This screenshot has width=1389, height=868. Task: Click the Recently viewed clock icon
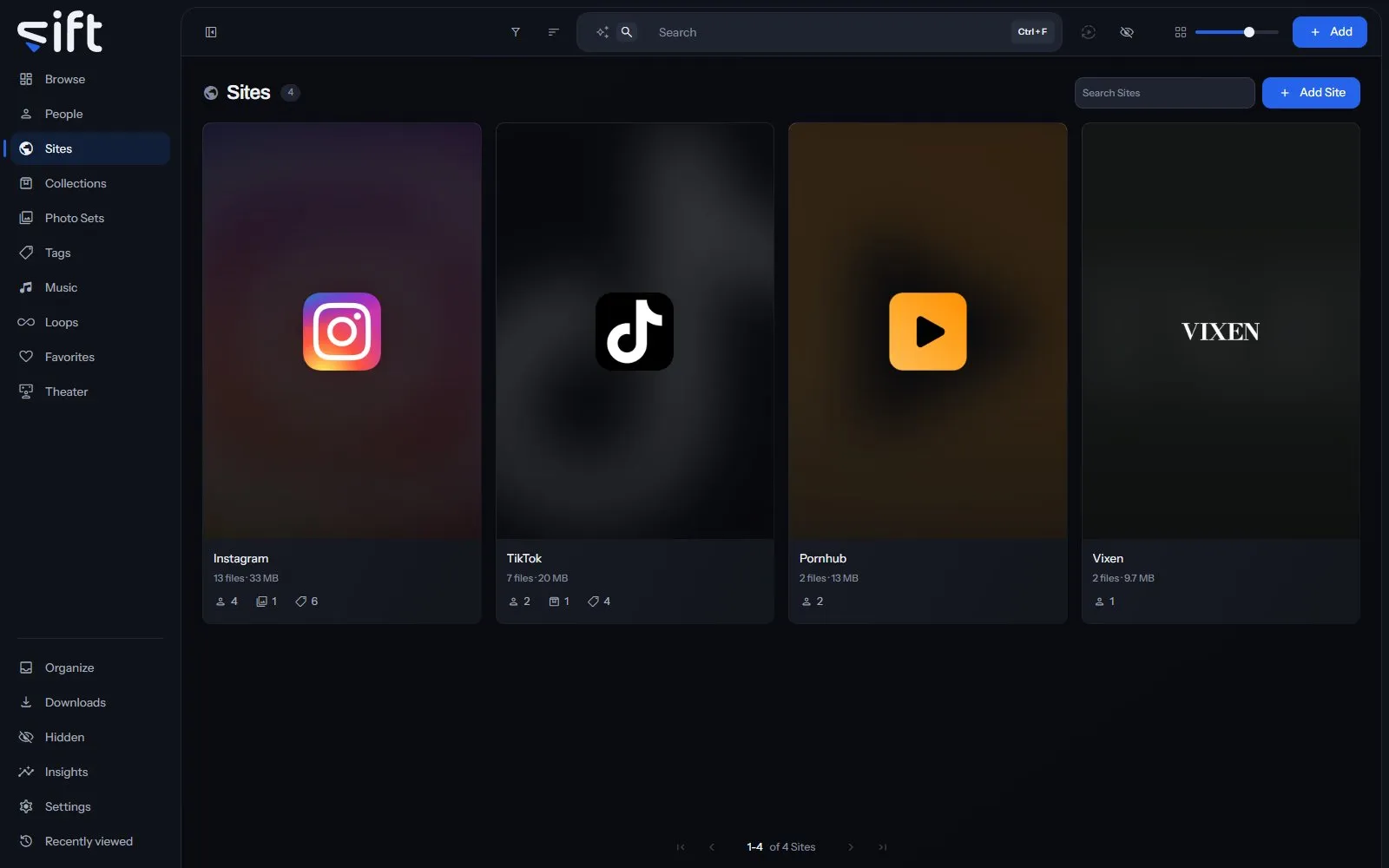[26, 841]
